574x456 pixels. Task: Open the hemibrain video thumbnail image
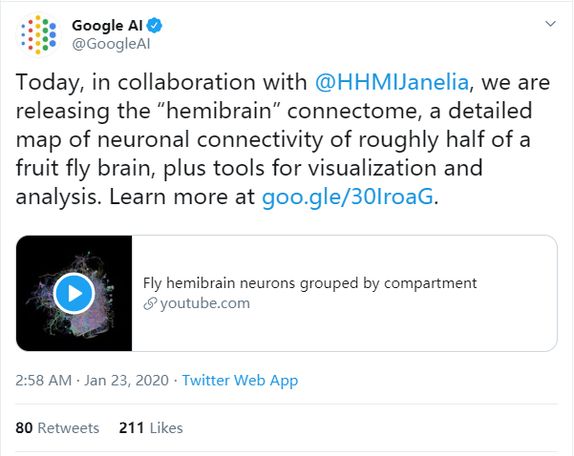point(74,293)
